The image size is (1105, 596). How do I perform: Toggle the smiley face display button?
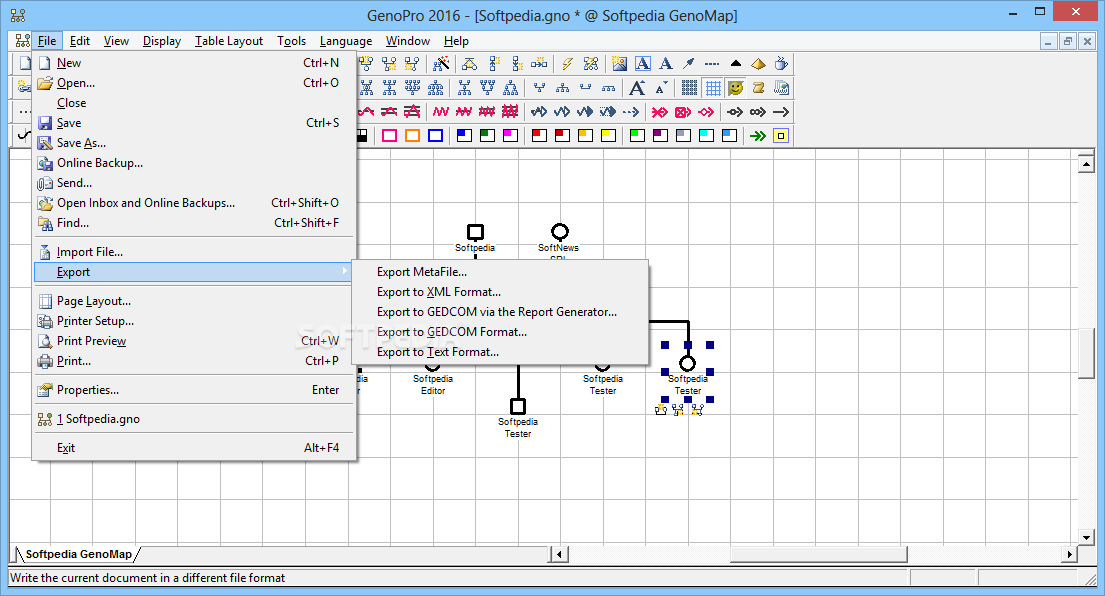[x=736, y=88]
